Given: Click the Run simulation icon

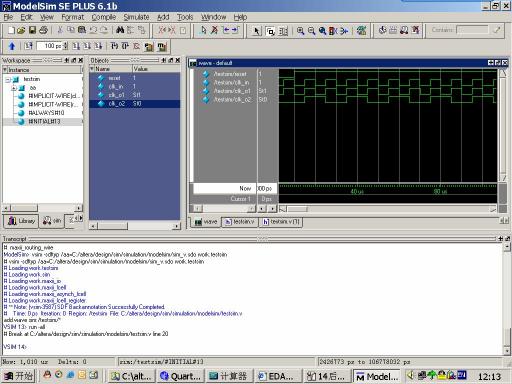Looking at the screenshot, I should coord(76,46).
